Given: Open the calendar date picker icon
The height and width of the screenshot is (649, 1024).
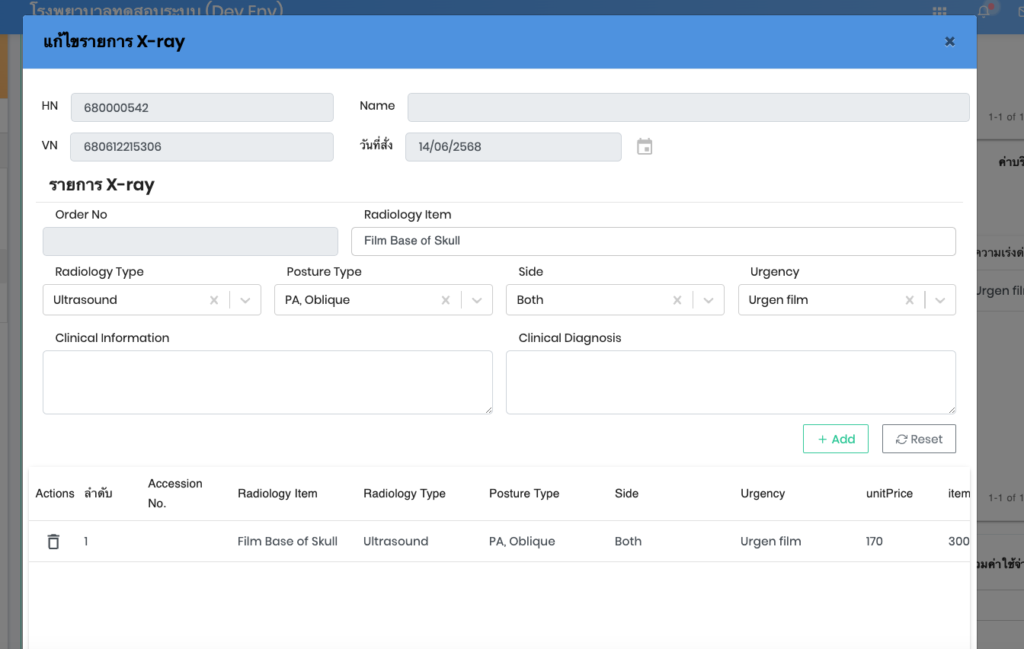Looking at the screenshot, I should pyautogui.click(x=645, y=147).
